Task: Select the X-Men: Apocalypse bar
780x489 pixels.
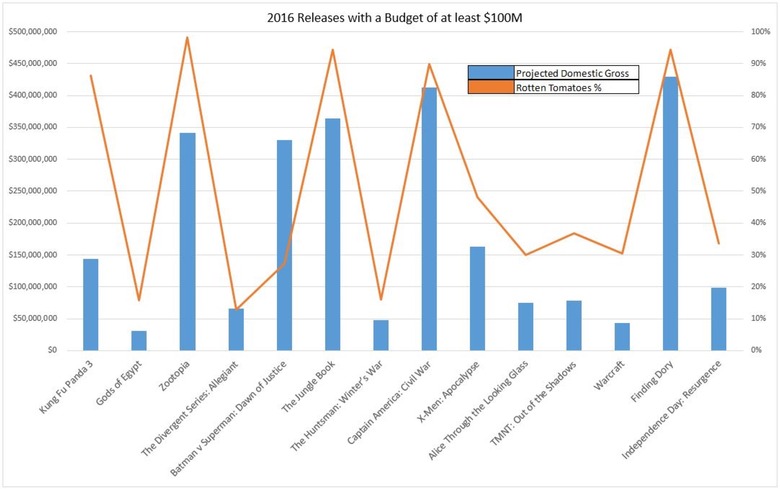Action: point(477,298)
